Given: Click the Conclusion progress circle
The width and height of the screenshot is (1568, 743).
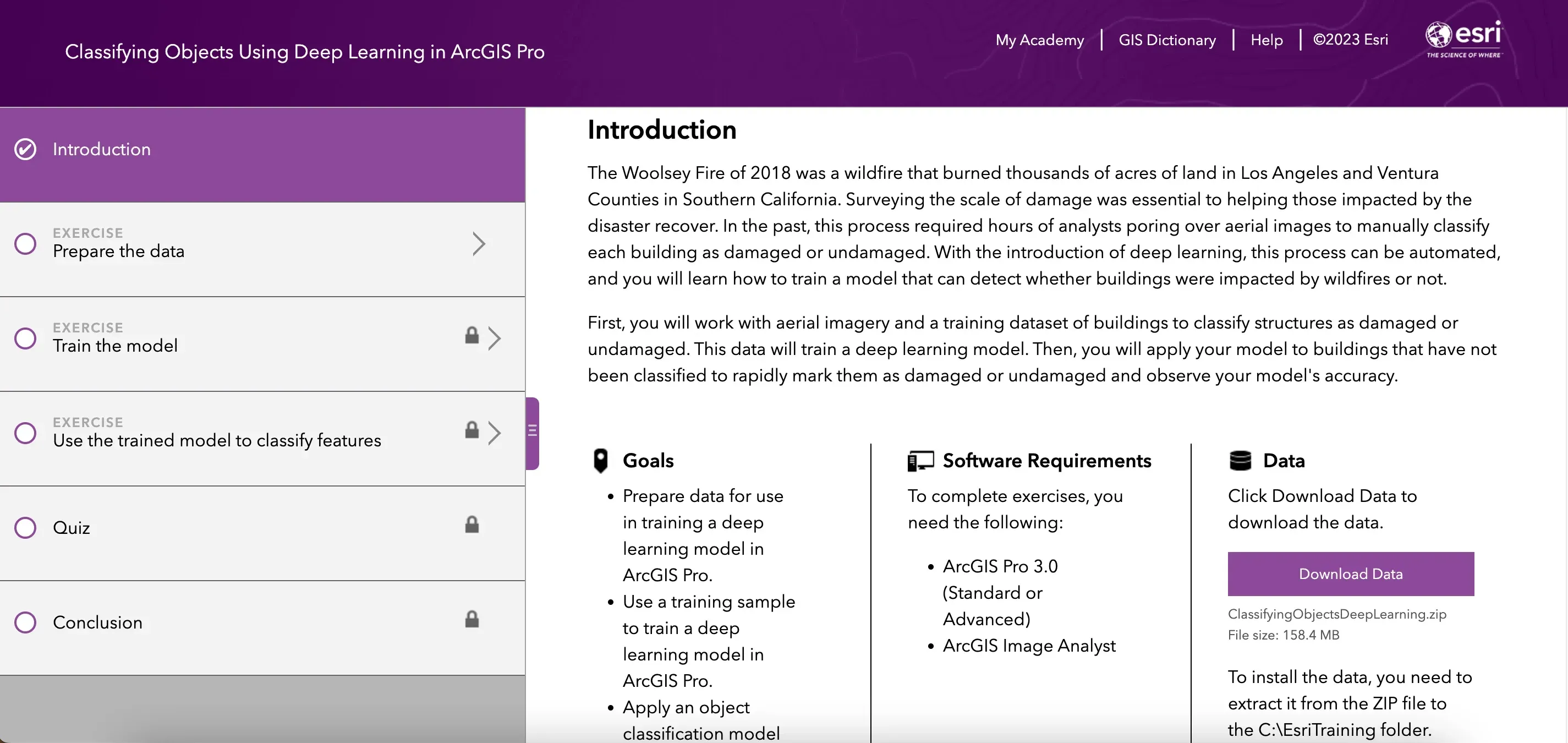Looking at the screenshot, I should tap(25, 622).
